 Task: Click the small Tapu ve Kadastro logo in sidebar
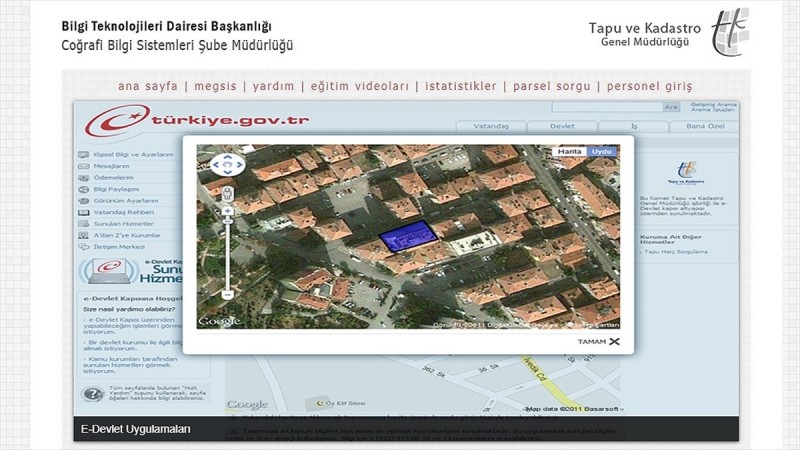click(x=686, y=172)
